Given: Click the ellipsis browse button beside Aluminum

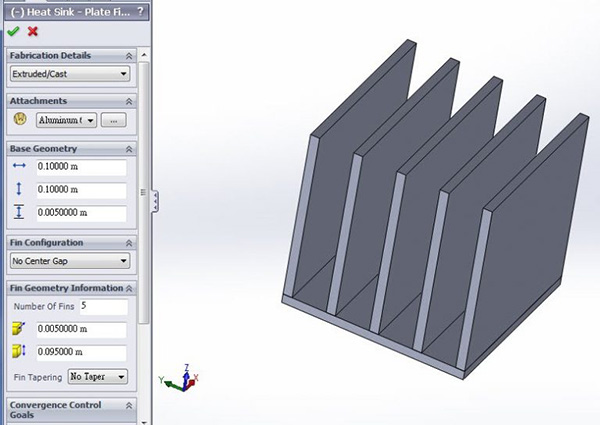Looking at the screenshot, I should click(x=113, y=120).
